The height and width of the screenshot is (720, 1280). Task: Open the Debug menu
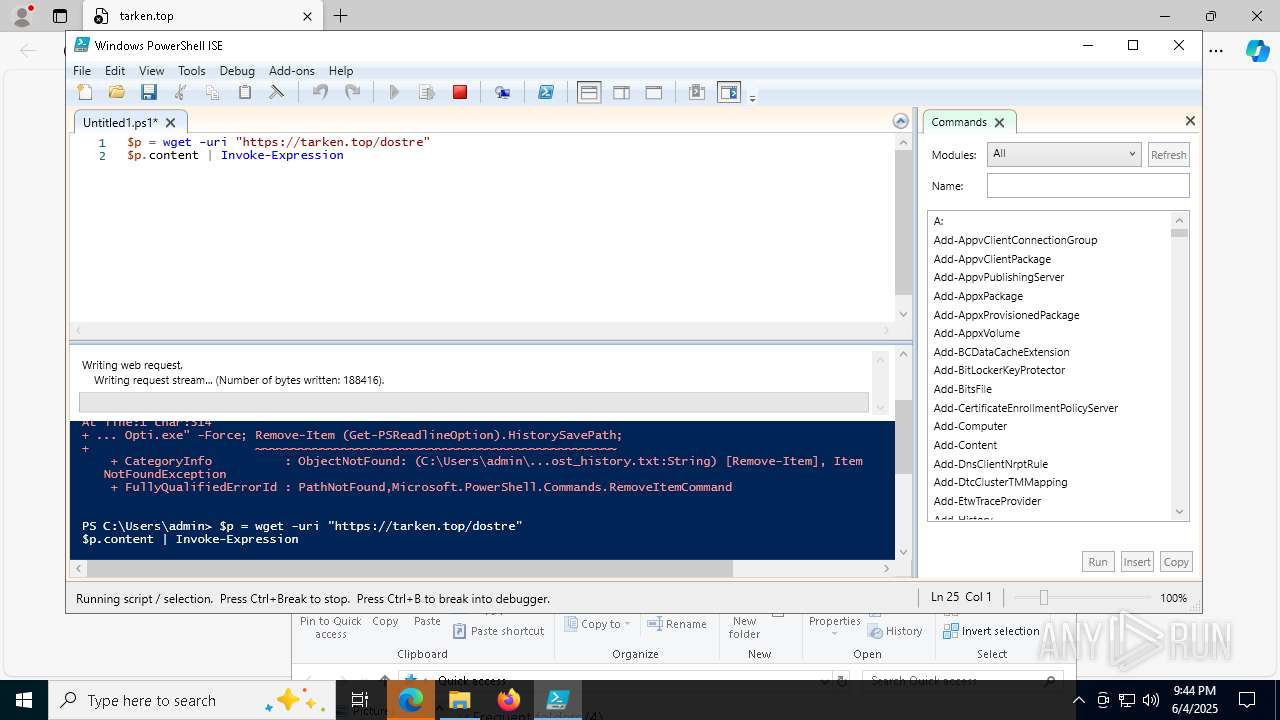coord(237,71)
